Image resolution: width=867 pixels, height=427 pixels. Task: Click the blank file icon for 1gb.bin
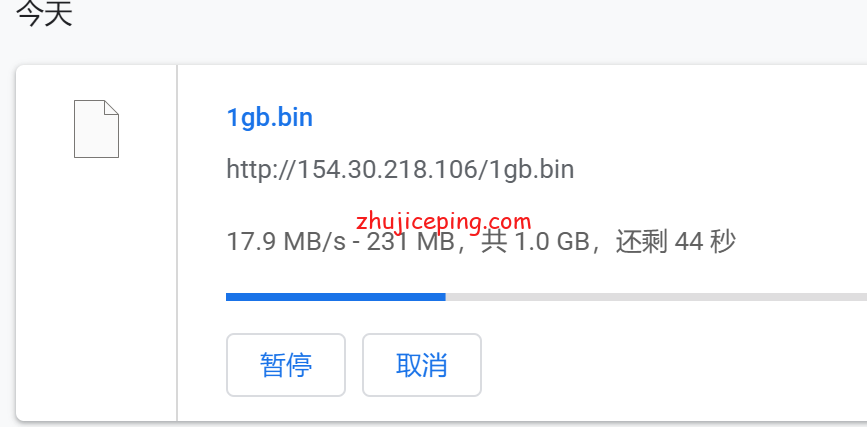tap(96, 129)
